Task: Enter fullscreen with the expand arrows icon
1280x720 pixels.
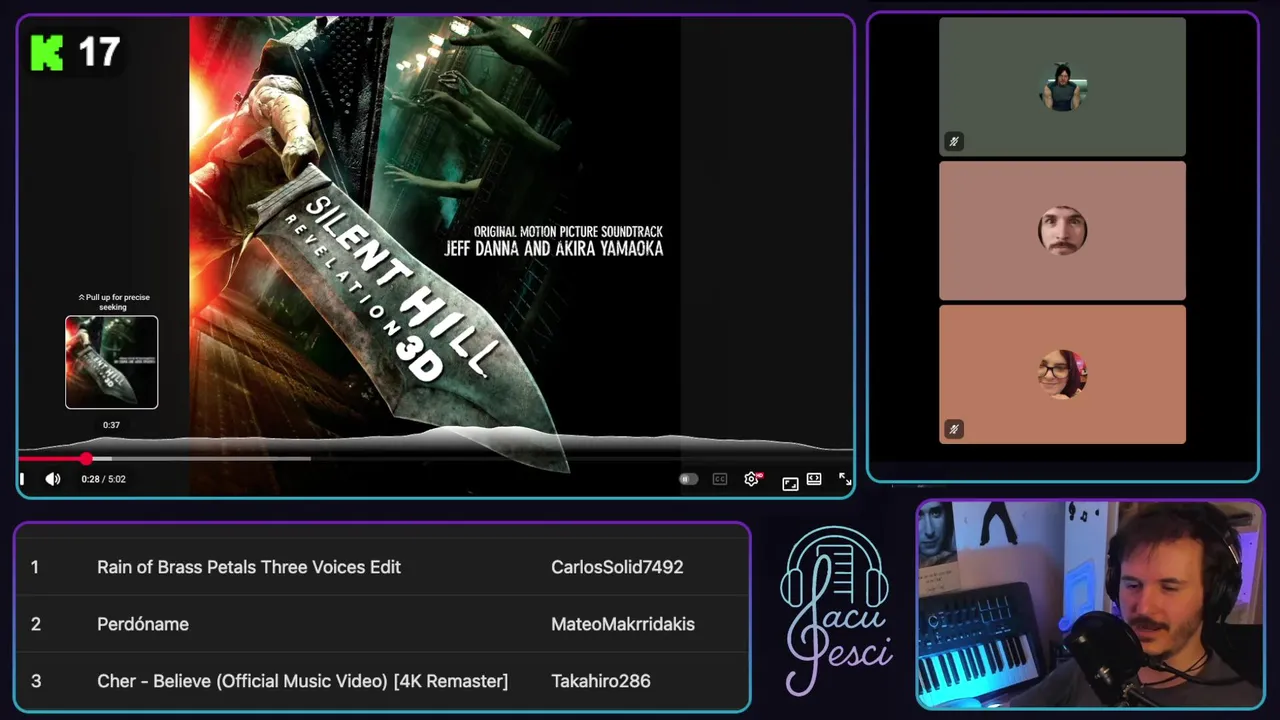Action: tap(845, 479)
